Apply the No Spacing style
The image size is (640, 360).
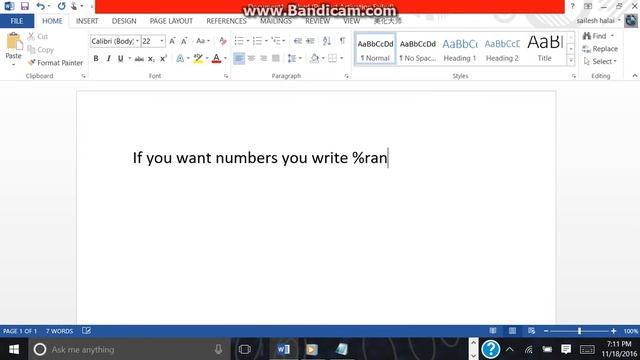tap(418, 48)
